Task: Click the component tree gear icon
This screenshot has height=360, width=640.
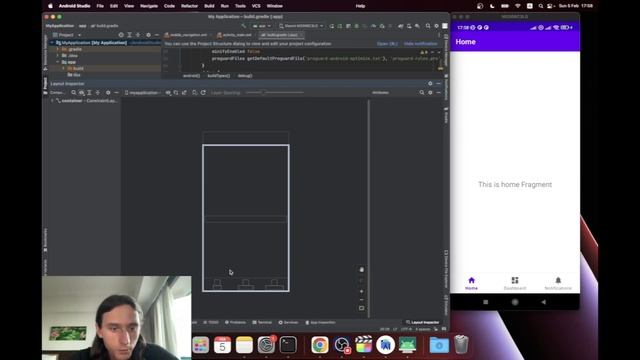Action: 108,93
